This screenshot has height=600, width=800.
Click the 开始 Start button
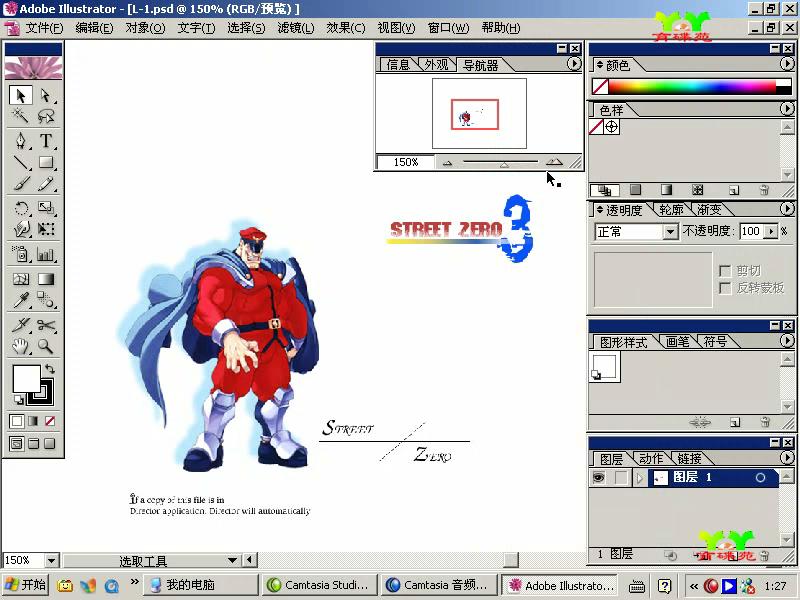pyautogui.click(x=26, y=585)
